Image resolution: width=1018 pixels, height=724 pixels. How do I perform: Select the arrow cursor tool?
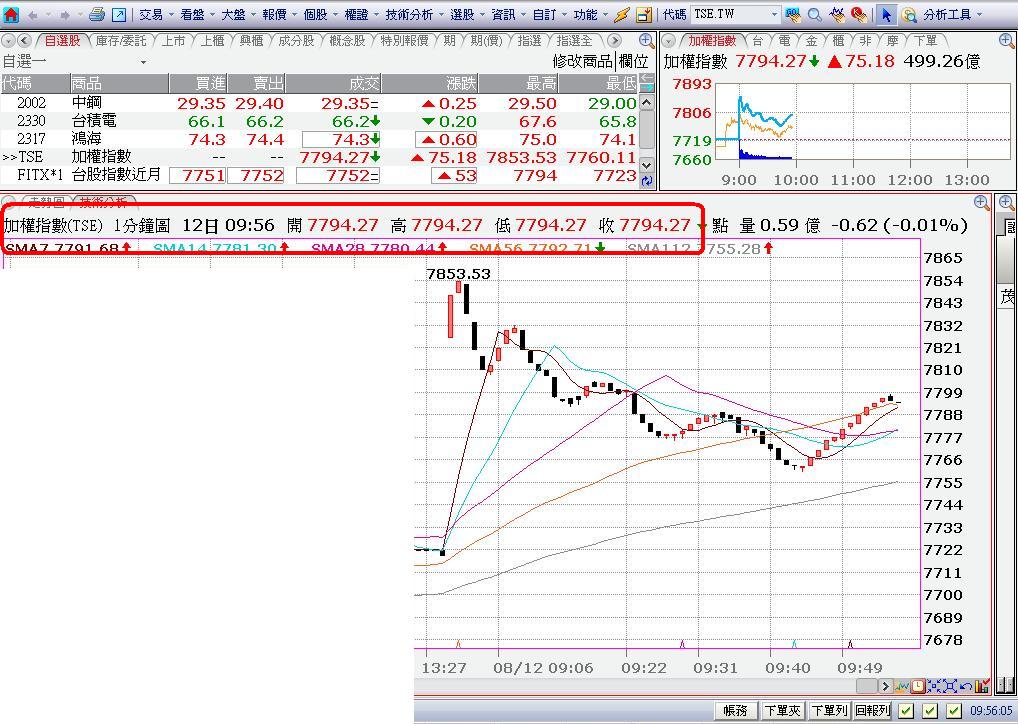886,14
